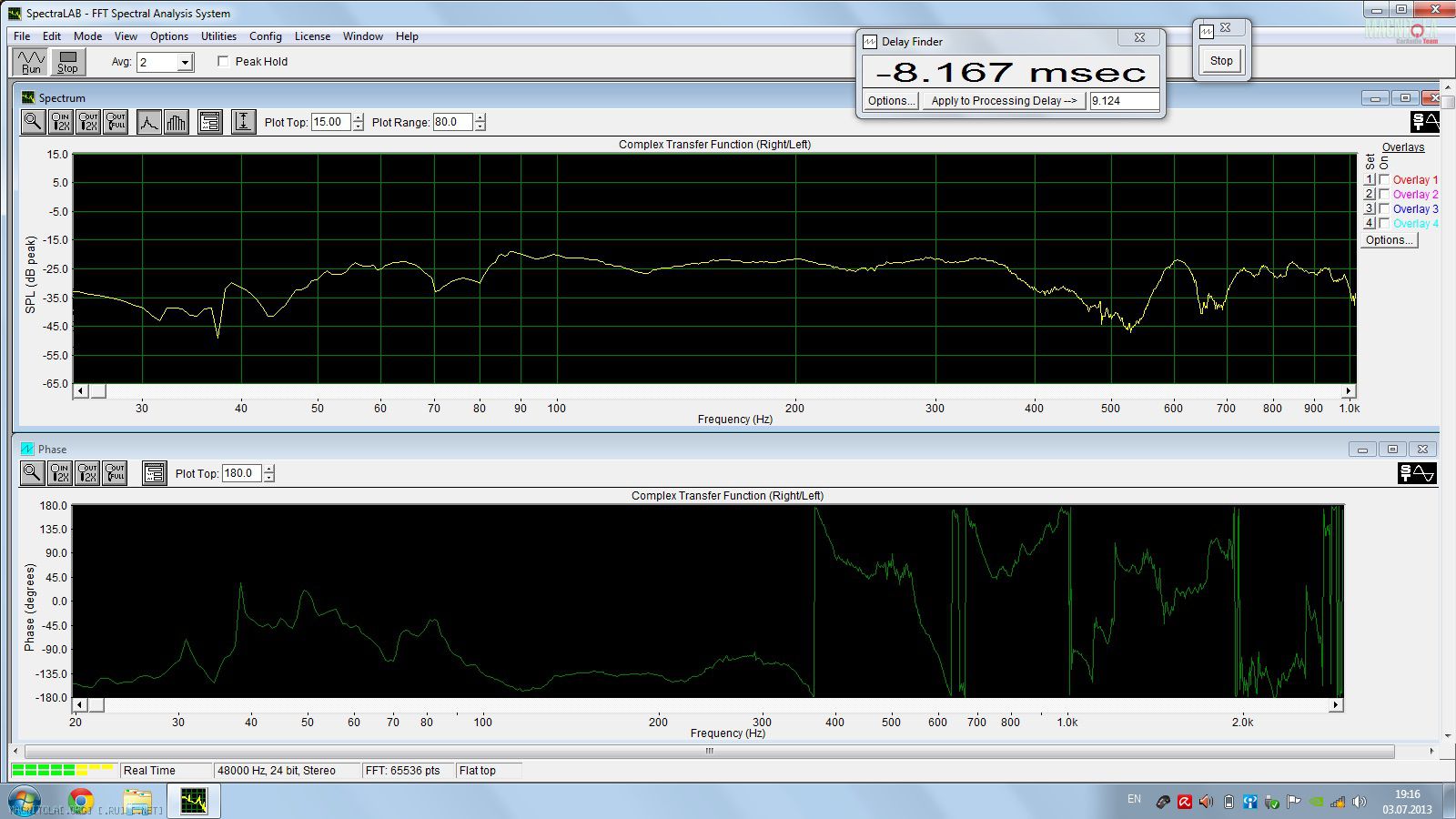Viewport: 1456px width, 819px height.
Task: Select the magnifier zoom tool in Spectrum toolbar
Action: [x=33, y=122]
